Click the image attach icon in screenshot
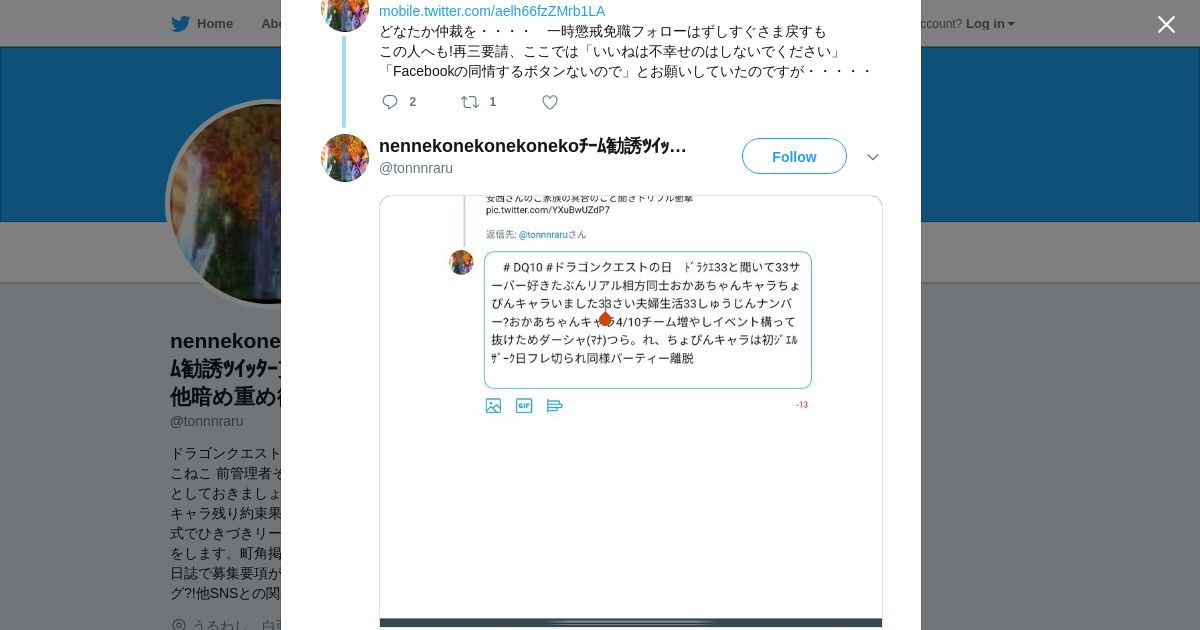The image size is (1200, 630). tap(493, 406)
